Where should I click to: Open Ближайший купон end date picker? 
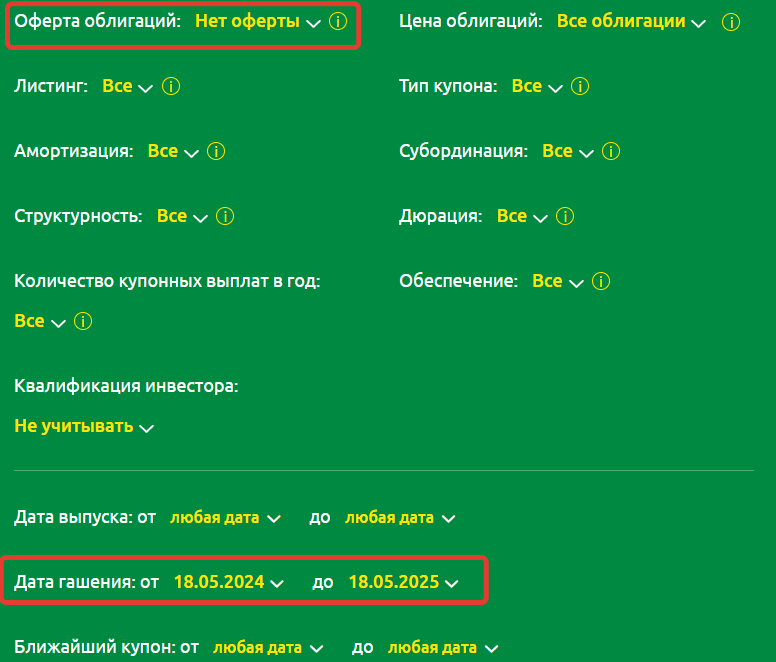[x=442, y=648]
